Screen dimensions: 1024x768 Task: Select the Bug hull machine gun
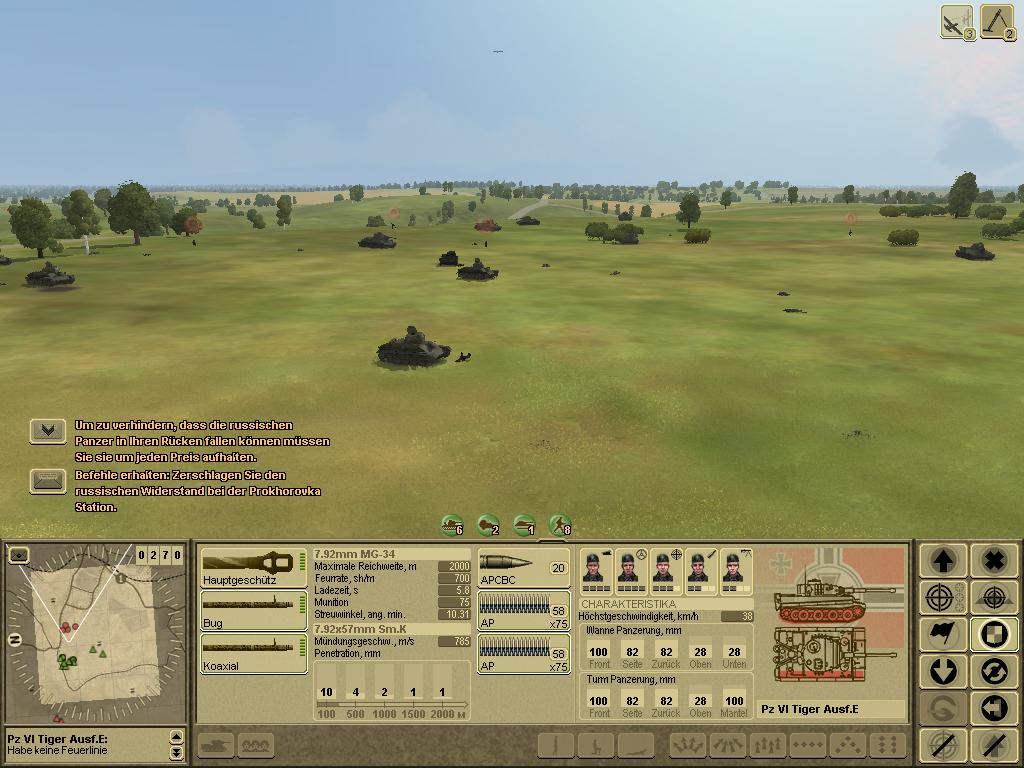[253, 611]
